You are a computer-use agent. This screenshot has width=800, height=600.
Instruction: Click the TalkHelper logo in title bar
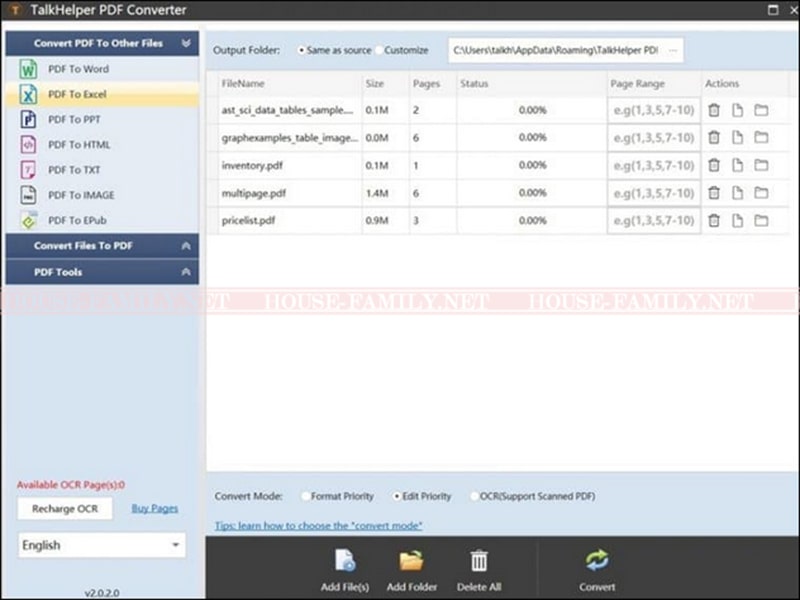click(16, 10)
